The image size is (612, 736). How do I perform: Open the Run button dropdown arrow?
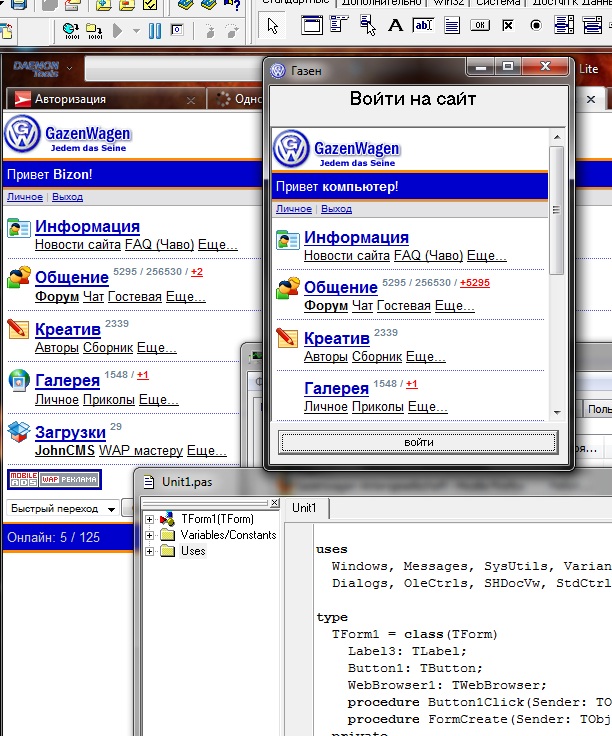pyautogui.click(x=137, y=31)
